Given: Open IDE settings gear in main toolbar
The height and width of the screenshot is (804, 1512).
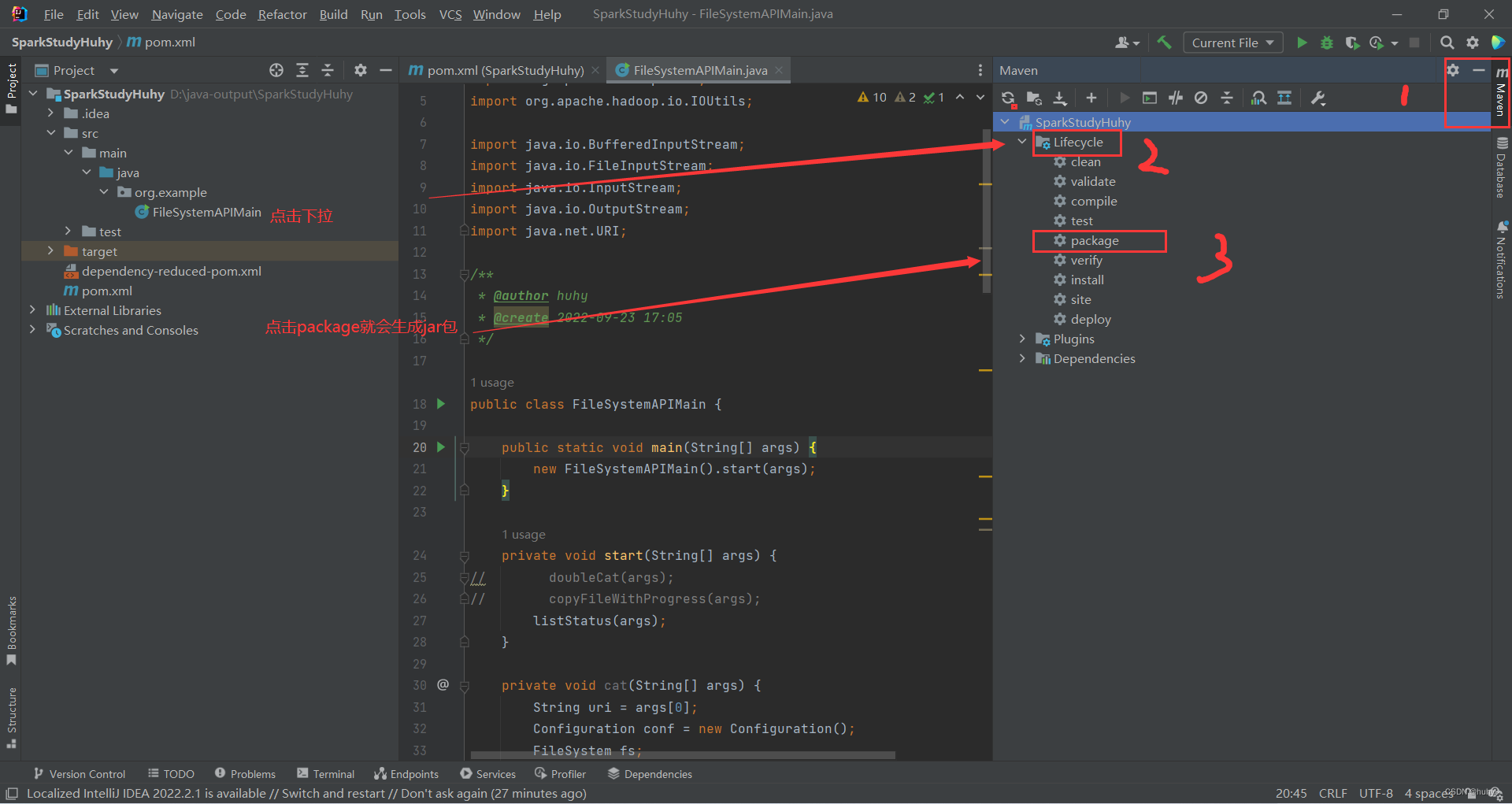Looking at the screenshot, I should pos(1473,43).
